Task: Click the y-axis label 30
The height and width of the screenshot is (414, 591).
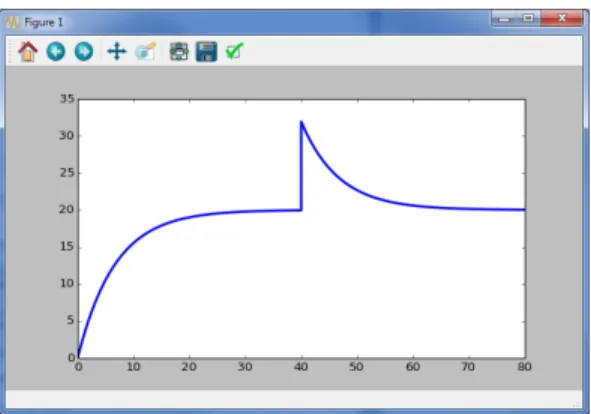Action: 67,135
